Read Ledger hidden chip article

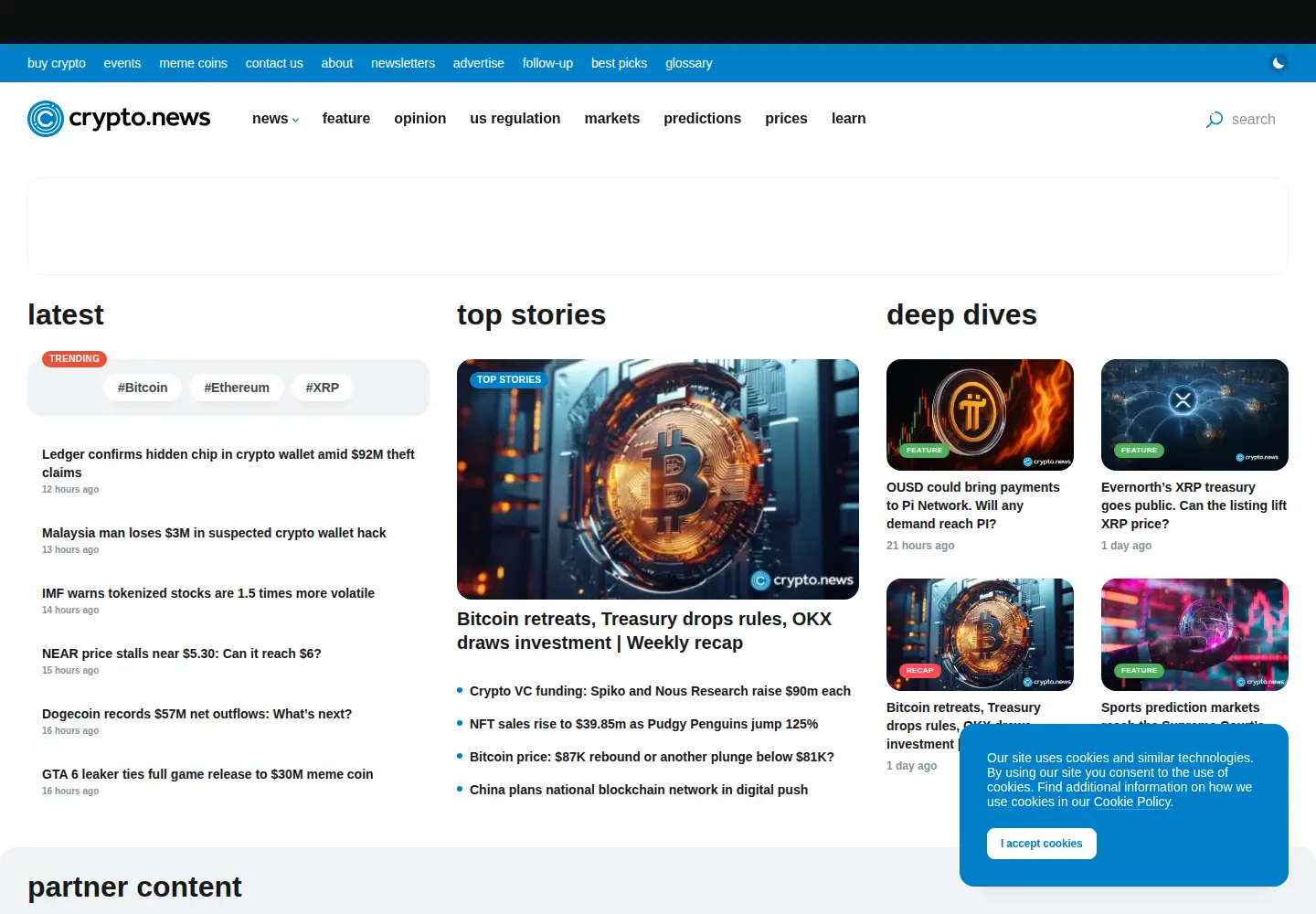[228, 463]
